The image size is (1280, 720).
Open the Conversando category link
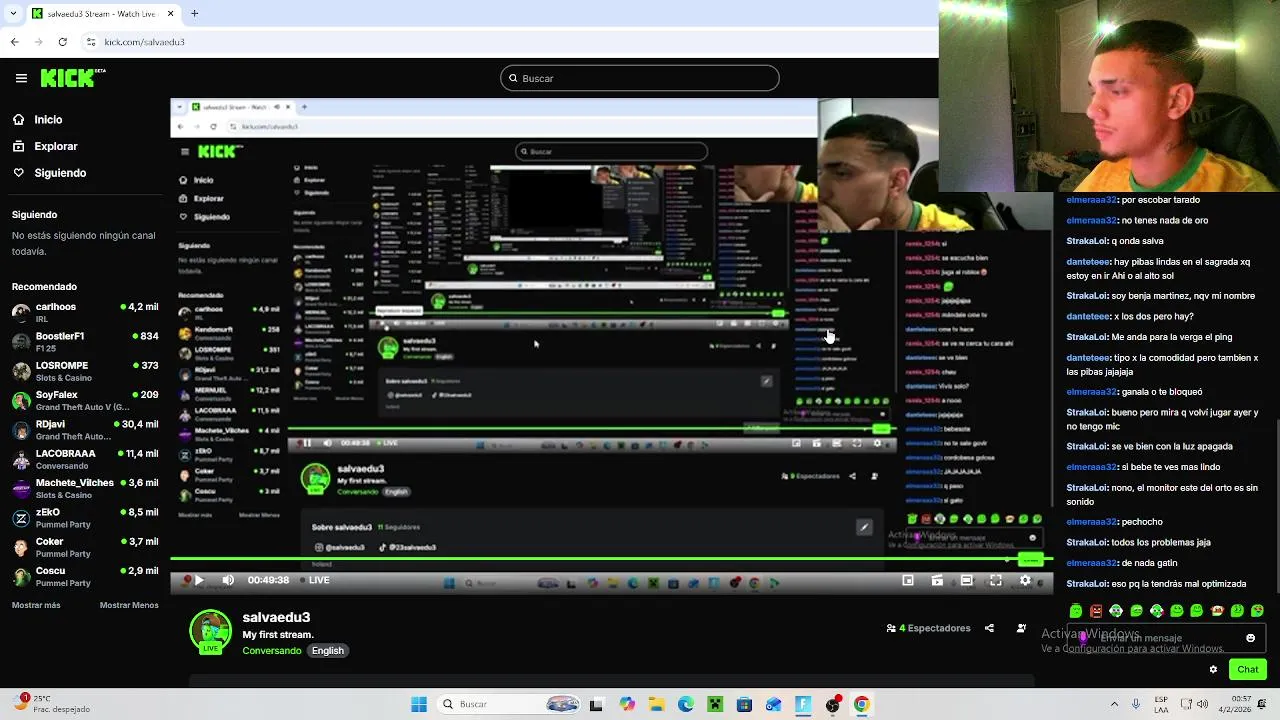tap(272, 650)
